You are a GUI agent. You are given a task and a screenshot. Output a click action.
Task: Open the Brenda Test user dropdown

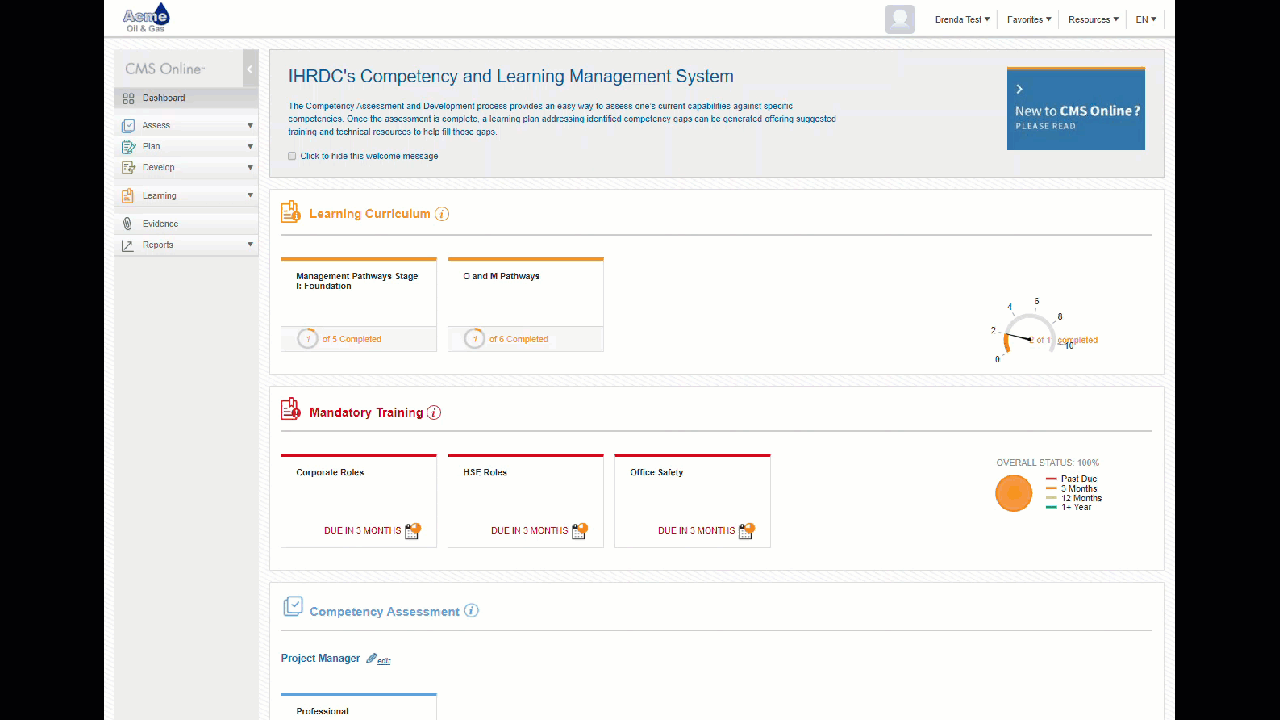click(x=962, y=19)
